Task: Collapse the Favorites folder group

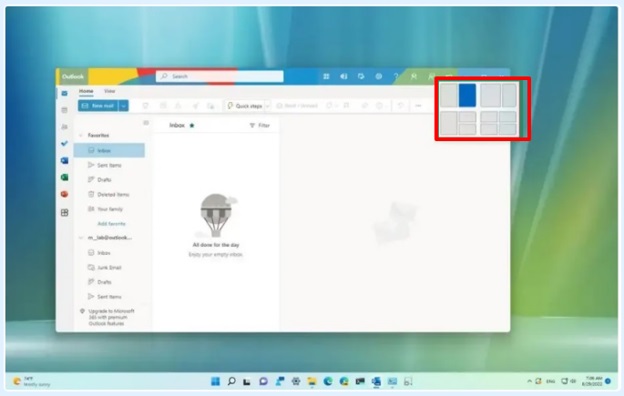Action: pos(81,135)
